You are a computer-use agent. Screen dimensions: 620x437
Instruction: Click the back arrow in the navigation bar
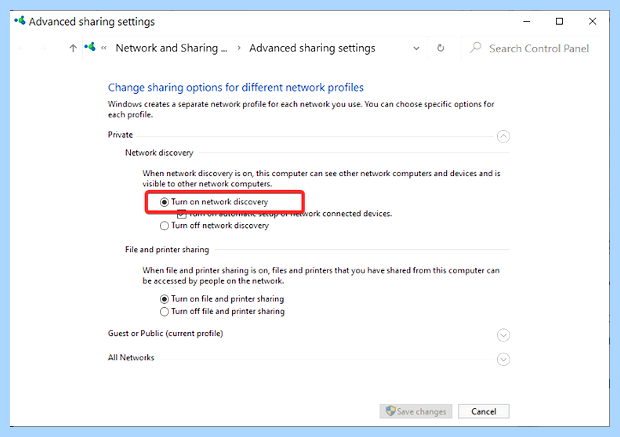click(23, 48)
